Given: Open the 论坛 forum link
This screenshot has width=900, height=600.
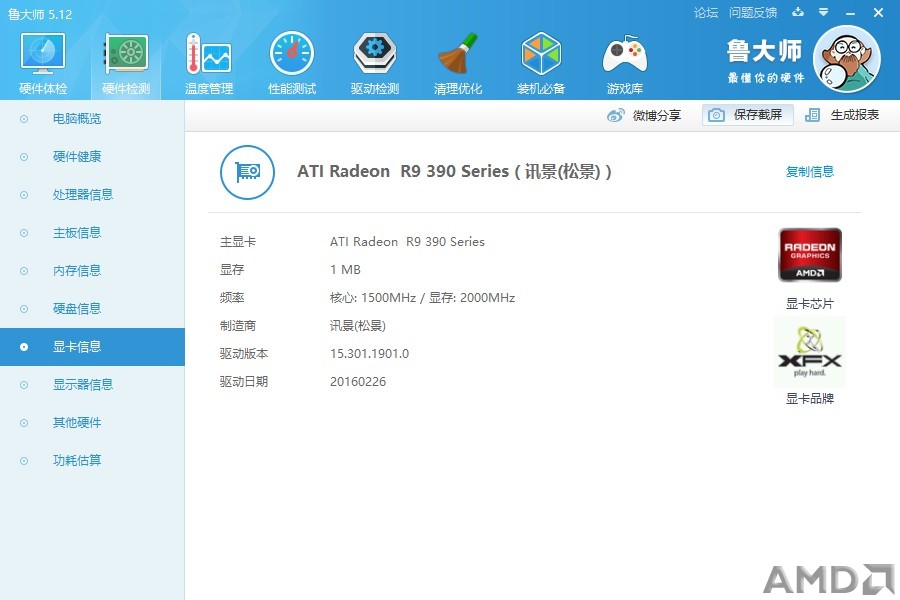Looking at the screenshot, I should (705, 13).
